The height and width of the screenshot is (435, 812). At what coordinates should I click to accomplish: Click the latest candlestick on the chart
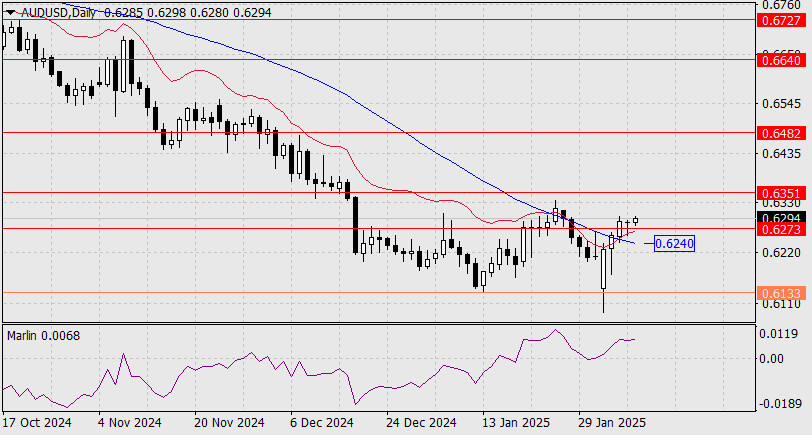point(635,221)
